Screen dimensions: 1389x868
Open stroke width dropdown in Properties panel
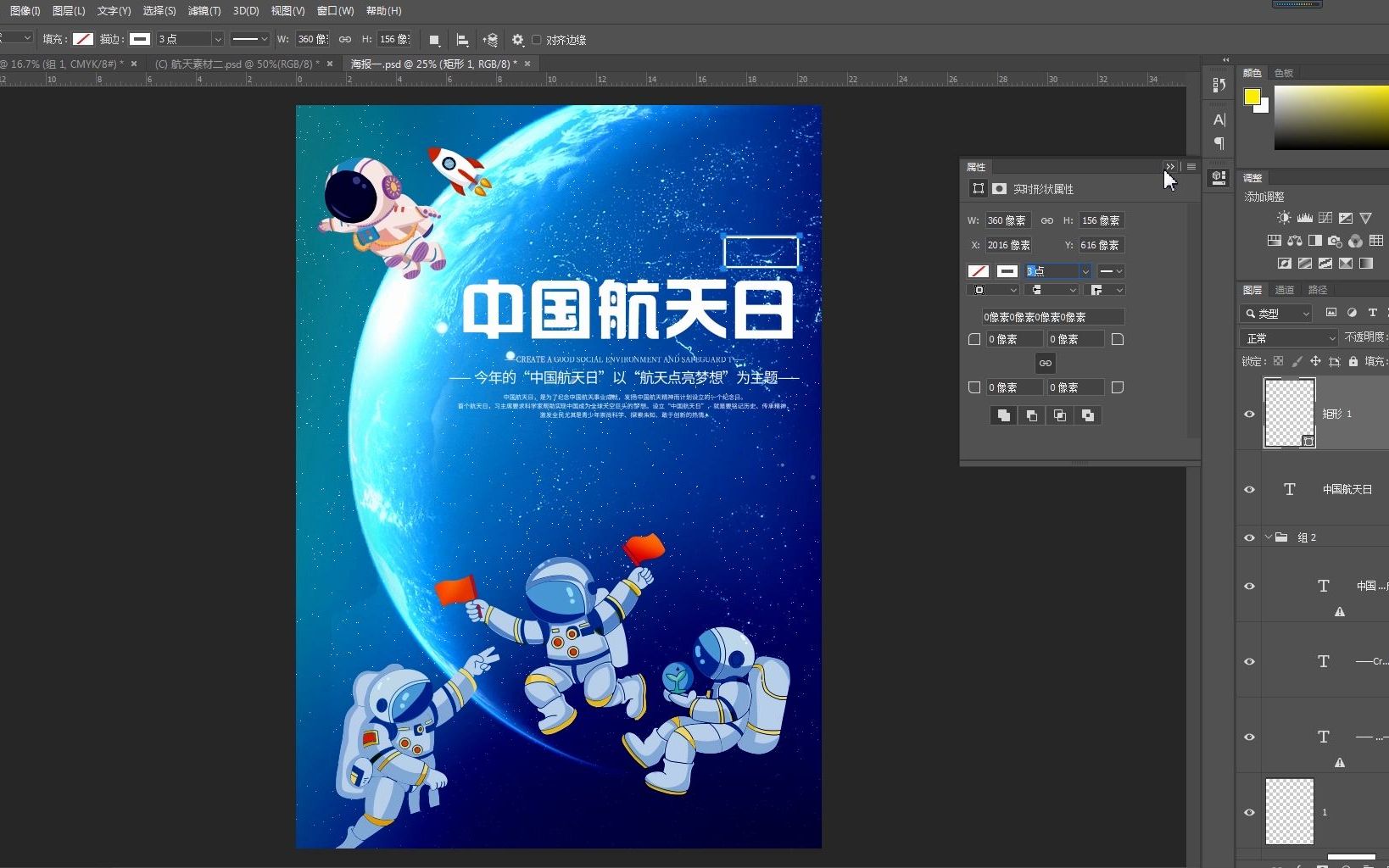coord(1085,271)
